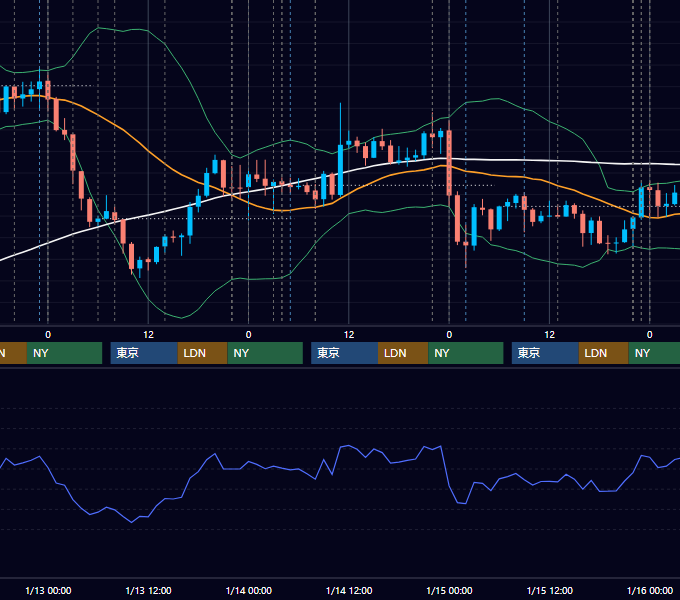This screenshot has width=680, height=600.
Task: Select the LDN session block before 1/14 00:00
Action: pos(203,353)
